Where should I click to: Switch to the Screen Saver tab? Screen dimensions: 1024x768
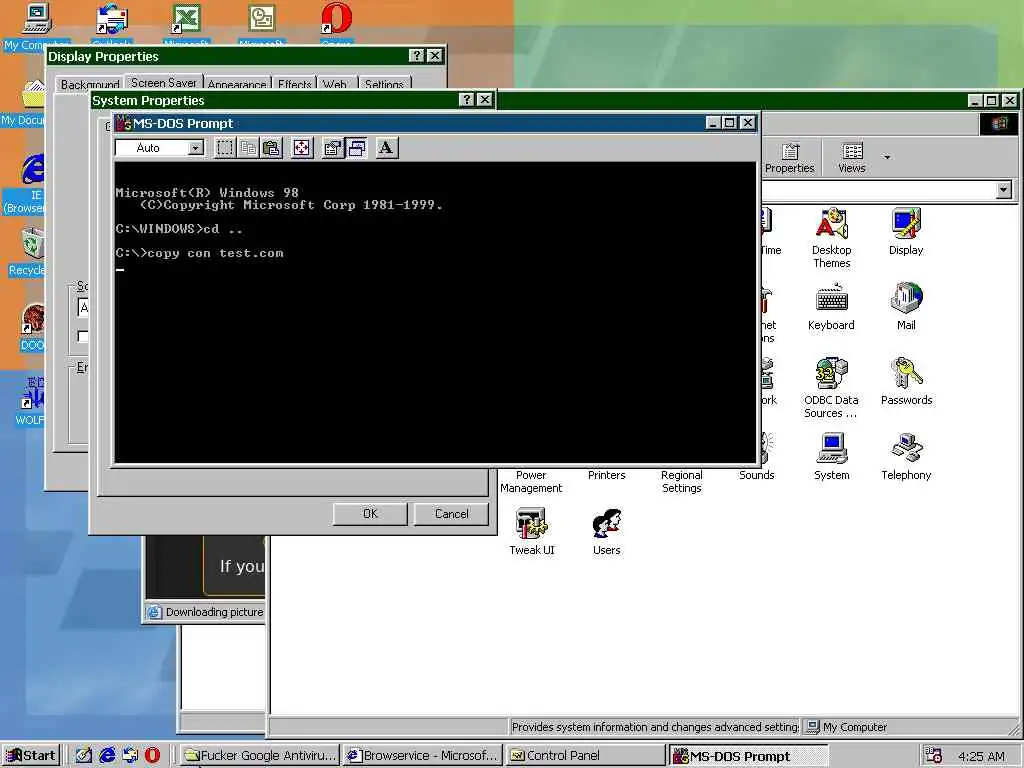[x=163, y=82]
